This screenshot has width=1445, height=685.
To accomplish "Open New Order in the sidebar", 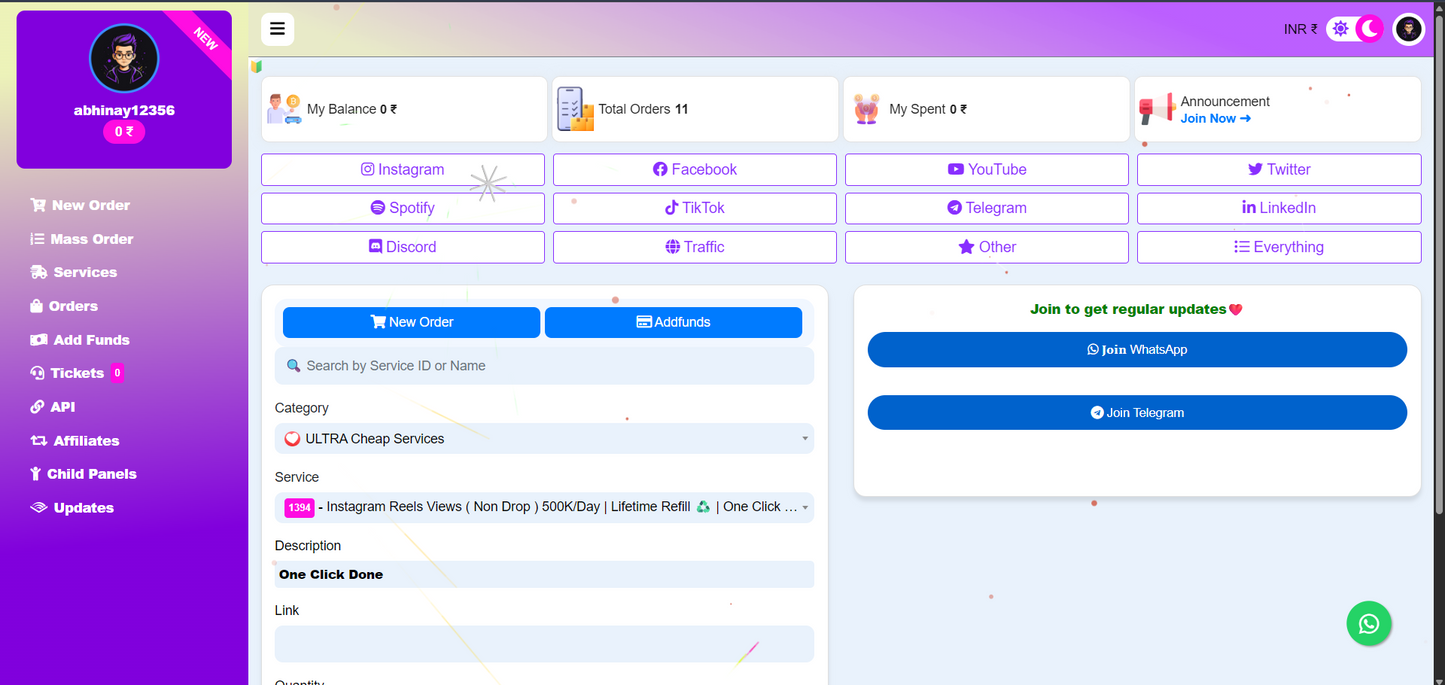I will (x=80, y=205).
